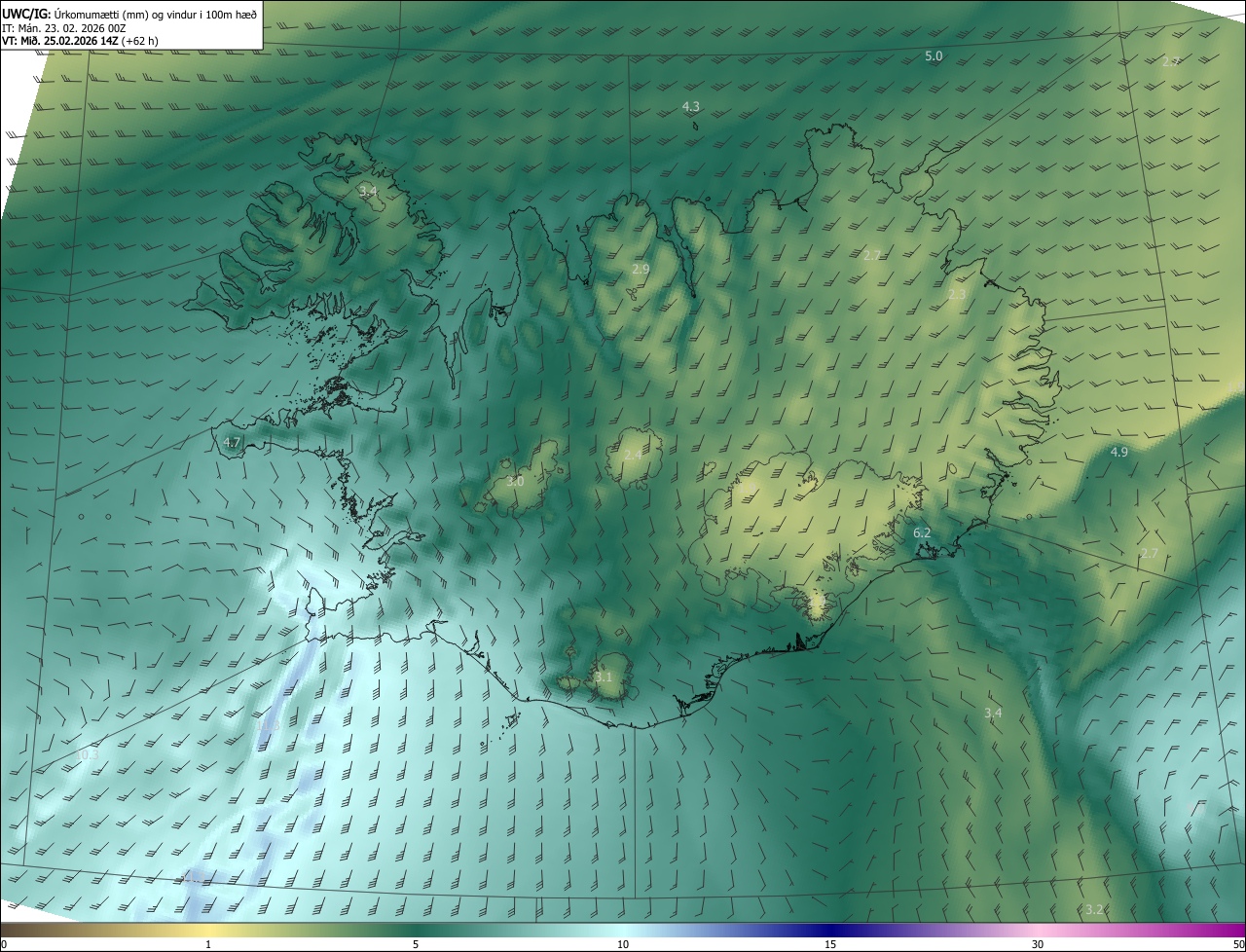Select the color scale tick labeled 15
Image resolution: width=1246 pixels, height=952 pixels.
[830, 944]
